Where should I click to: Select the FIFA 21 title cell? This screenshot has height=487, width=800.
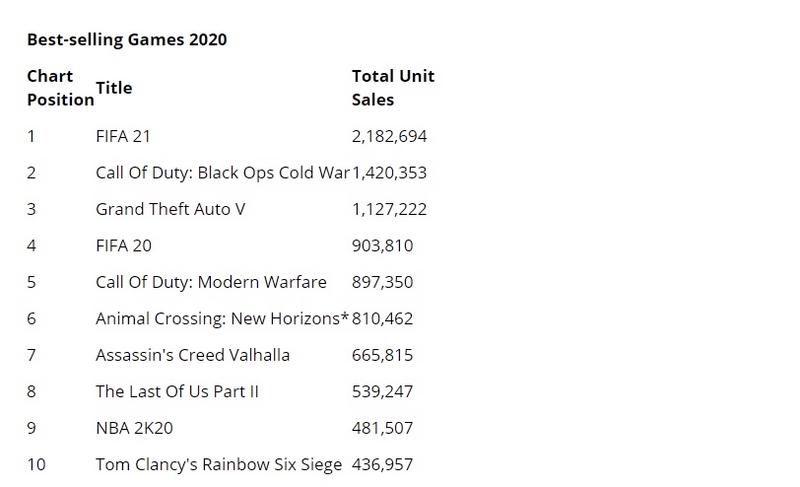(x=123, y=136)
